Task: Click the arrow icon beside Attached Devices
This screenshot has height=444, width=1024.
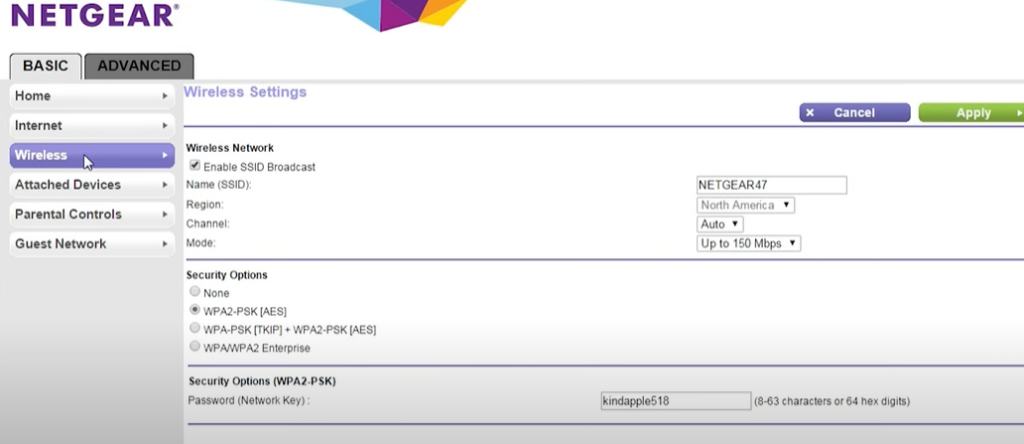Action: coord(165,185)
